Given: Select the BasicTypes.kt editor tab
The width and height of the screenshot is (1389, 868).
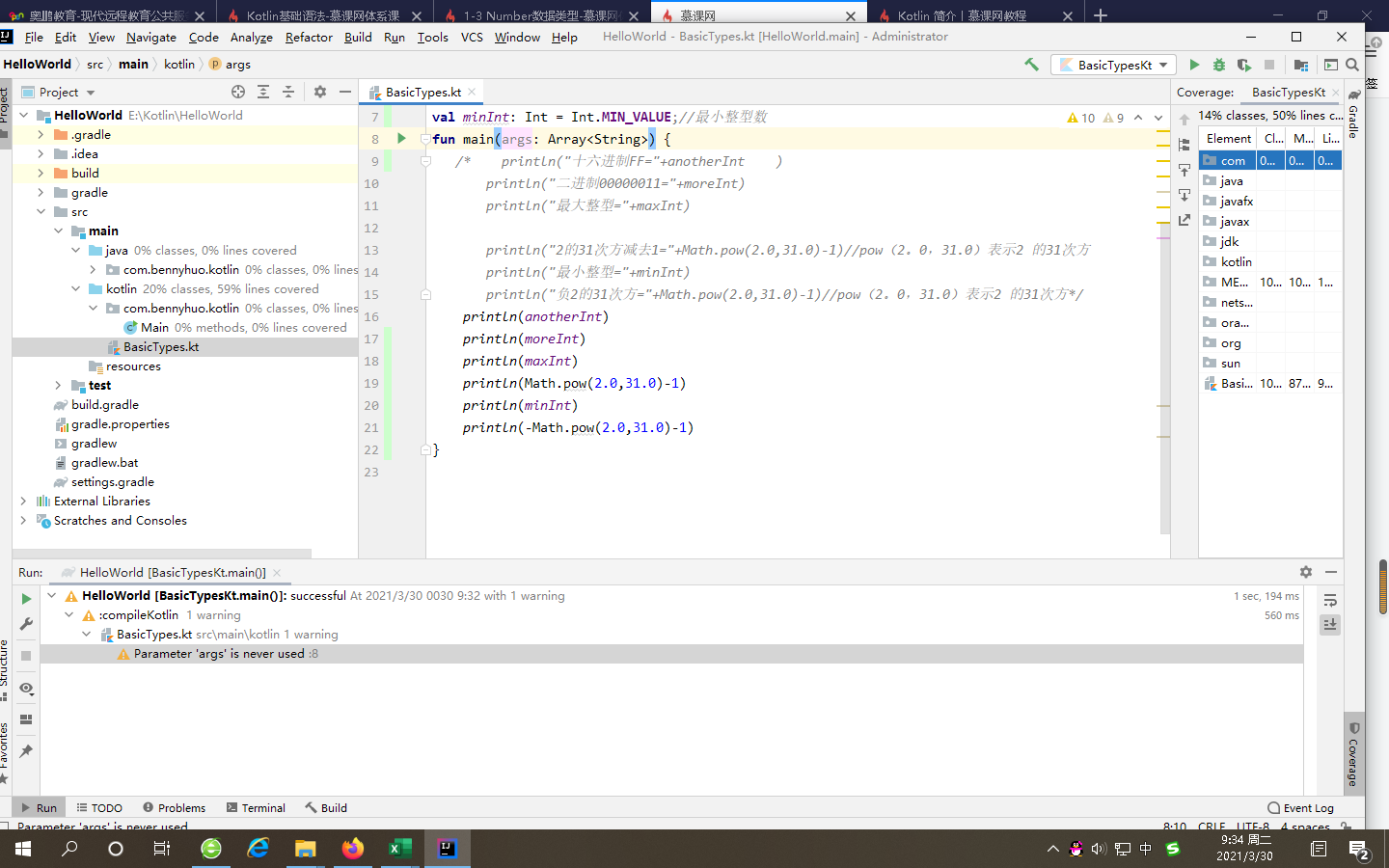Looking at the screenshot, I should [422, 92].
